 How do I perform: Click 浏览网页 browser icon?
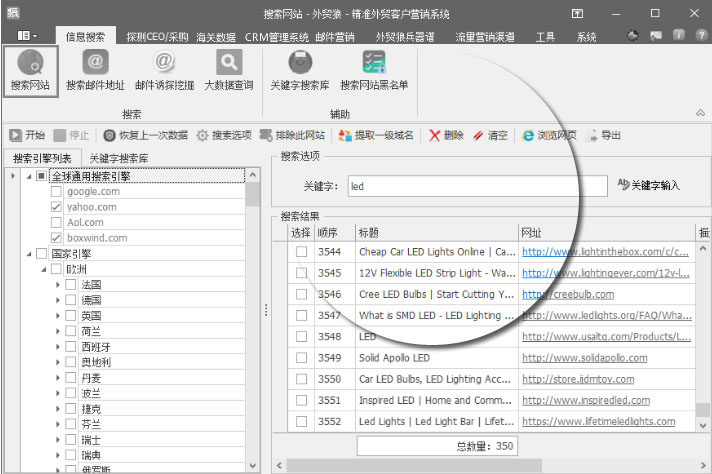click(x=549, y=135)
